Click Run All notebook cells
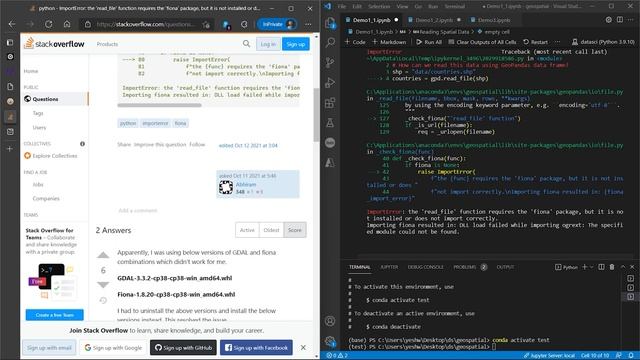This screenshot has width=640, height=360. (429, 42)
